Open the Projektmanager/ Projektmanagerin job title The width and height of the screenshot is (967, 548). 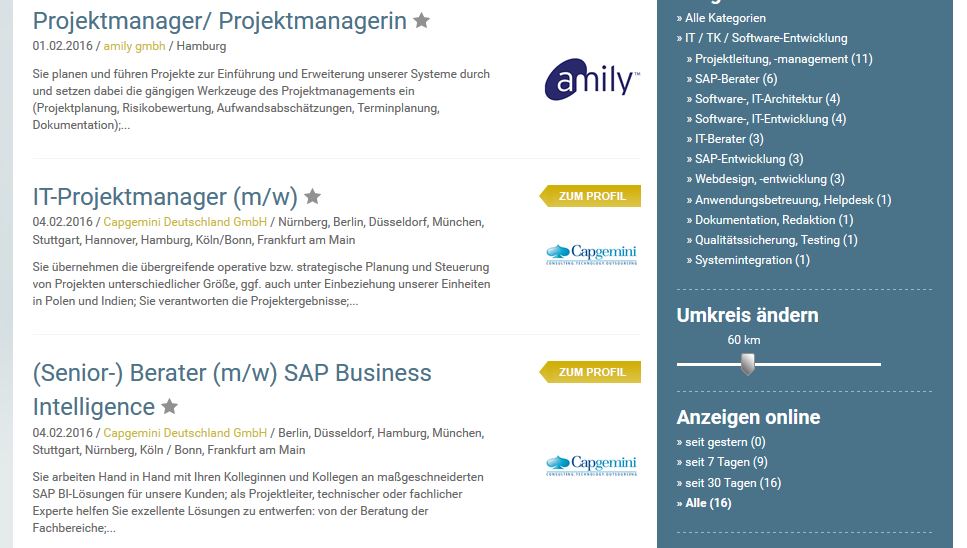tap(219, 21)
